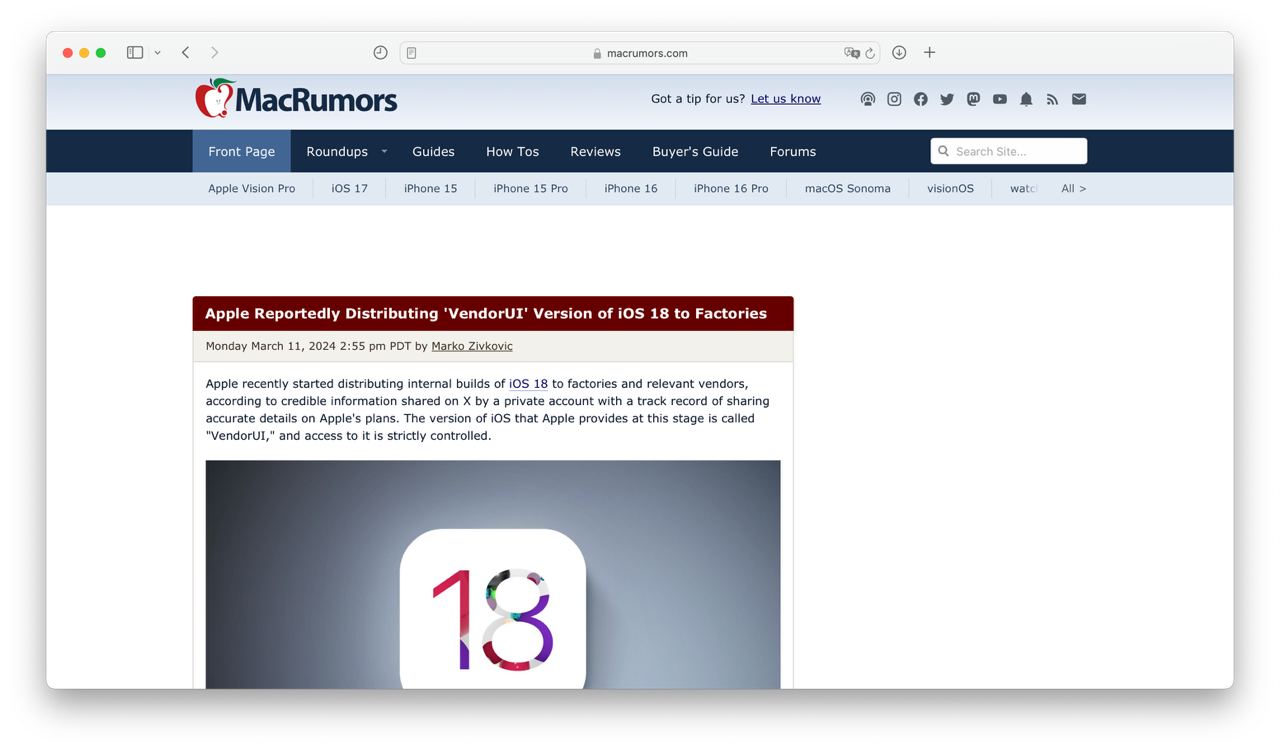Click the Twitter bird icon
The image size is (1280, 750).
pyautogui.click(x=947, y=99)
